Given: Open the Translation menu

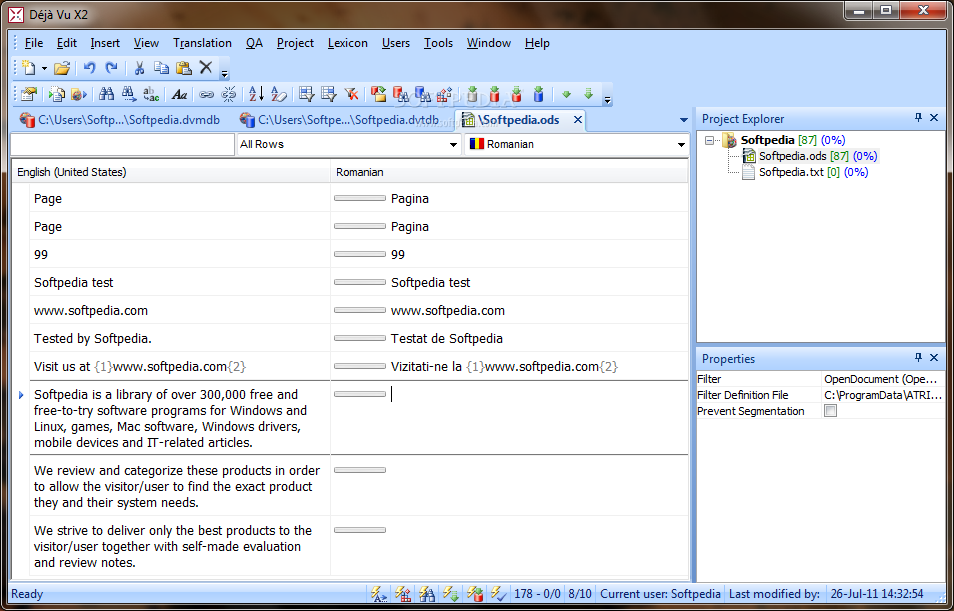Looking at the screenshot, I should (202, 43).
